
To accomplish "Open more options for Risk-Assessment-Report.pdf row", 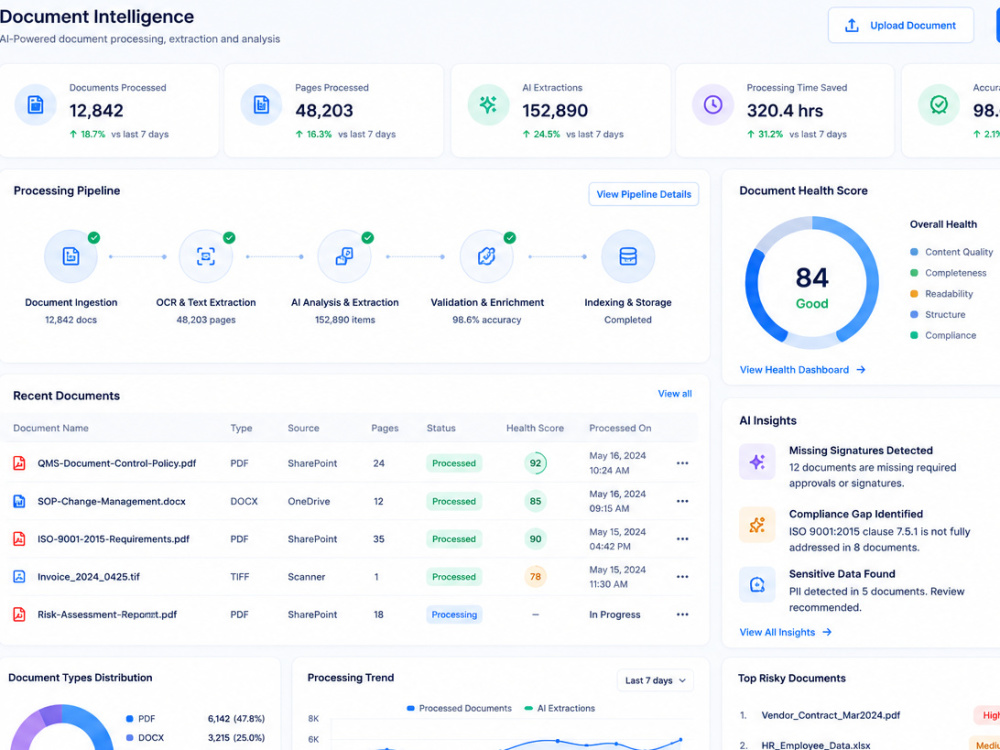I will click(x=682, y=614).
